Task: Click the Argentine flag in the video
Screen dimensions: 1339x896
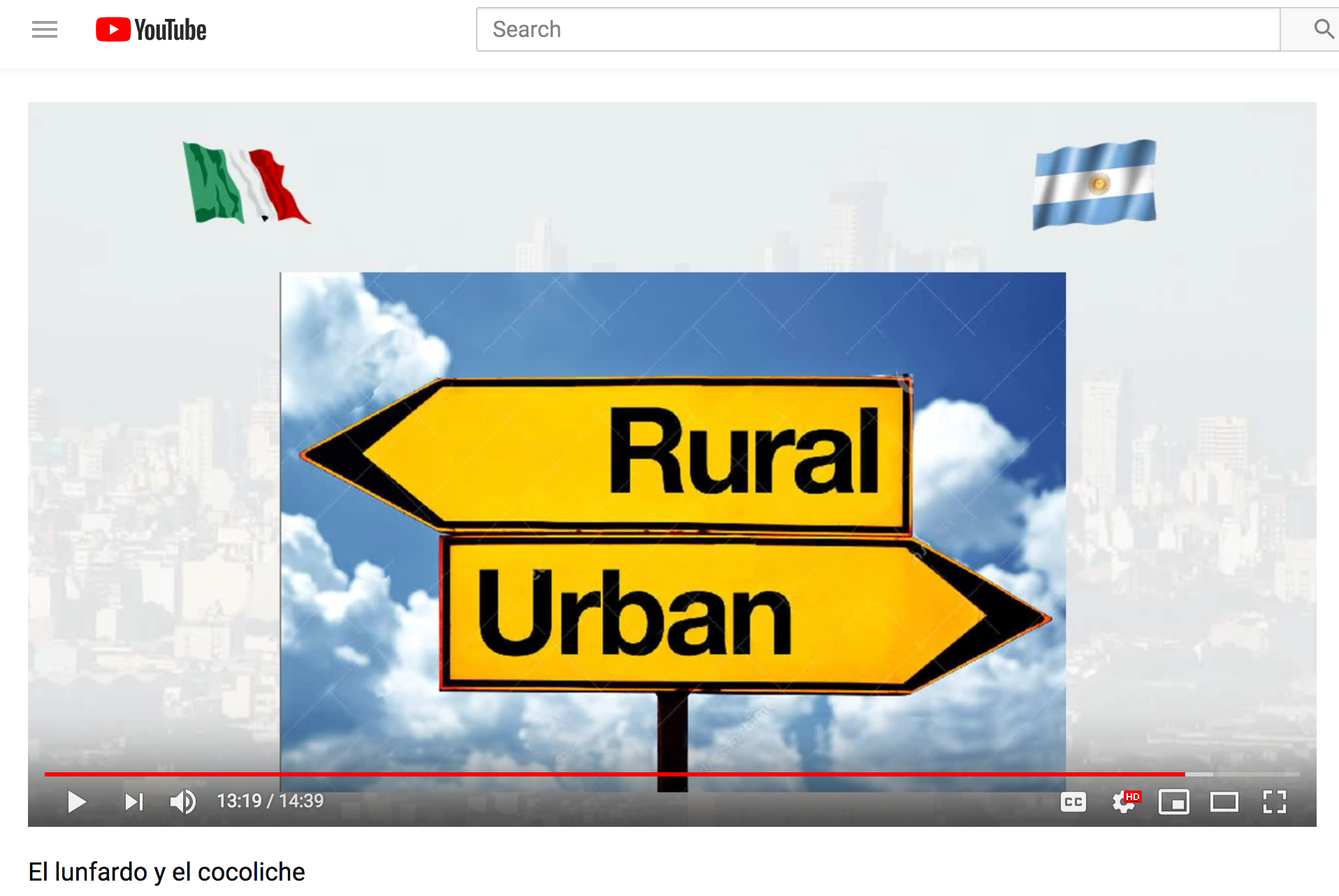Action: coord(1094,185)
